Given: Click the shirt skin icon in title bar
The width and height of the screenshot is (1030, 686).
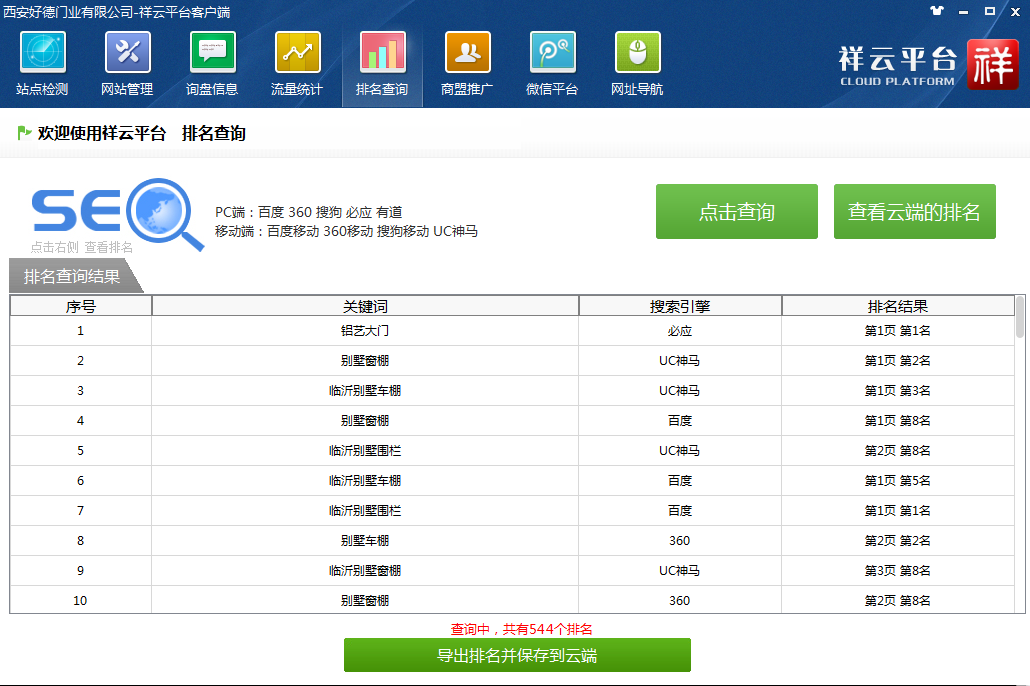Looking at the screenshot, I should click(936, 11).
